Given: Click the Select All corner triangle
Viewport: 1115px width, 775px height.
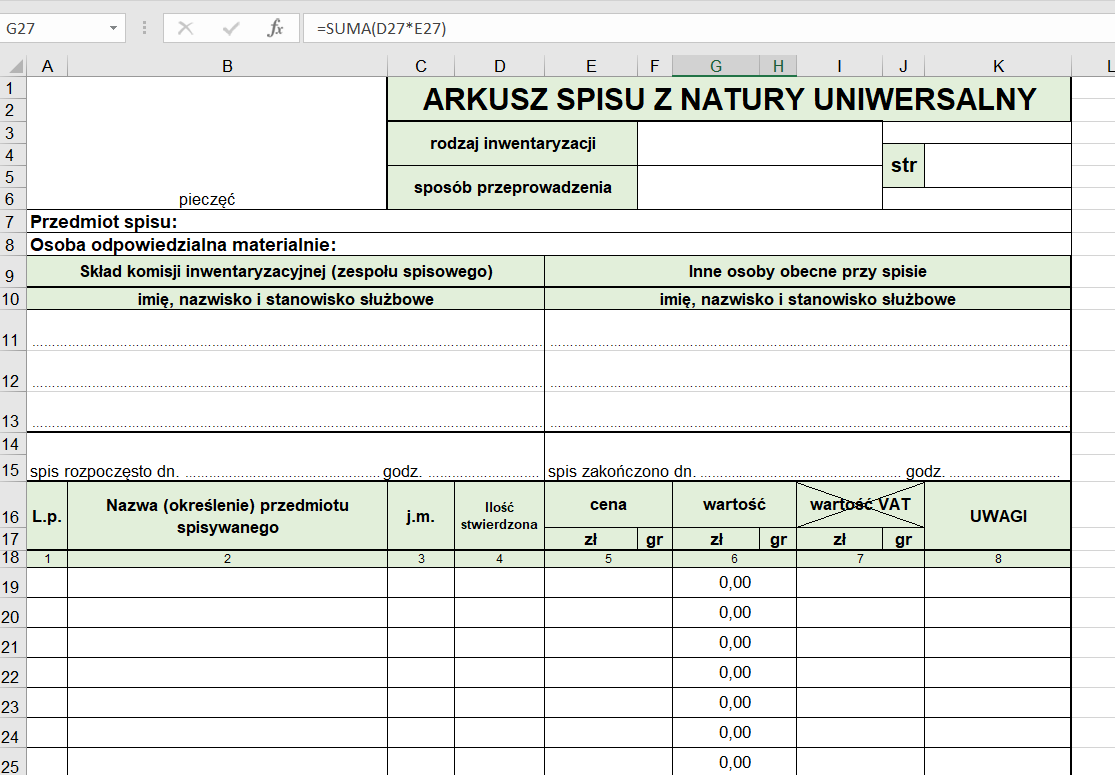Looking at the screenshot, I should [x=14, y=66].
